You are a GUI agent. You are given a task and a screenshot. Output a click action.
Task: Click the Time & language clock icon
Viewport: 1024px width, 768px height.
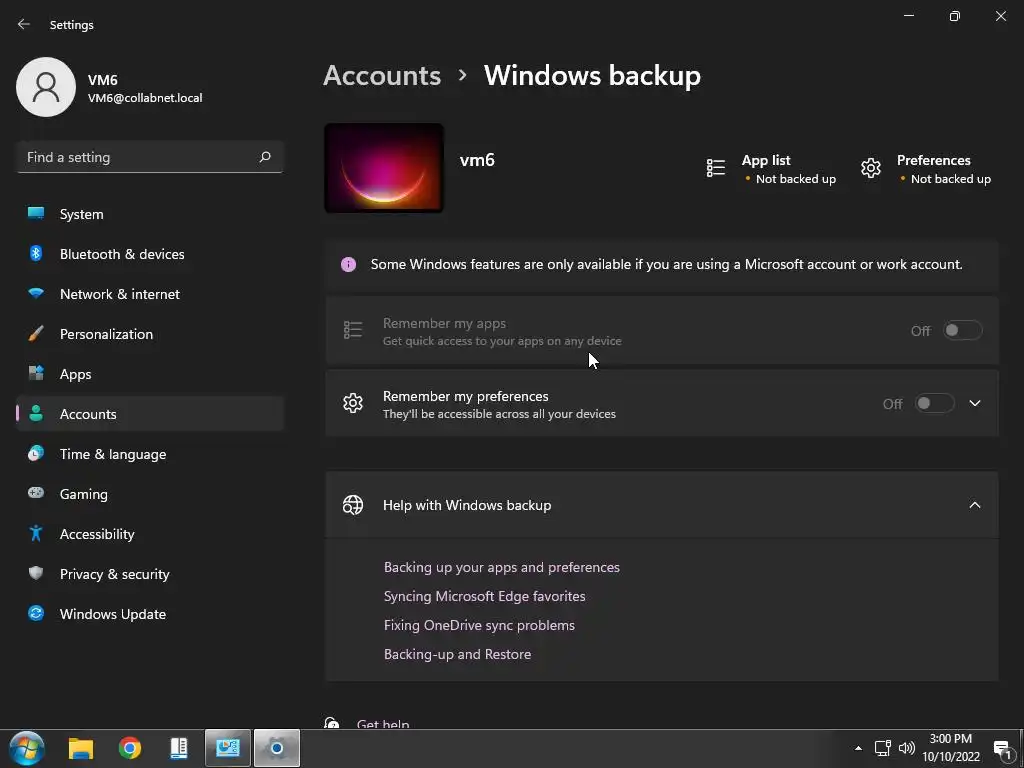[x=36, y=453]
